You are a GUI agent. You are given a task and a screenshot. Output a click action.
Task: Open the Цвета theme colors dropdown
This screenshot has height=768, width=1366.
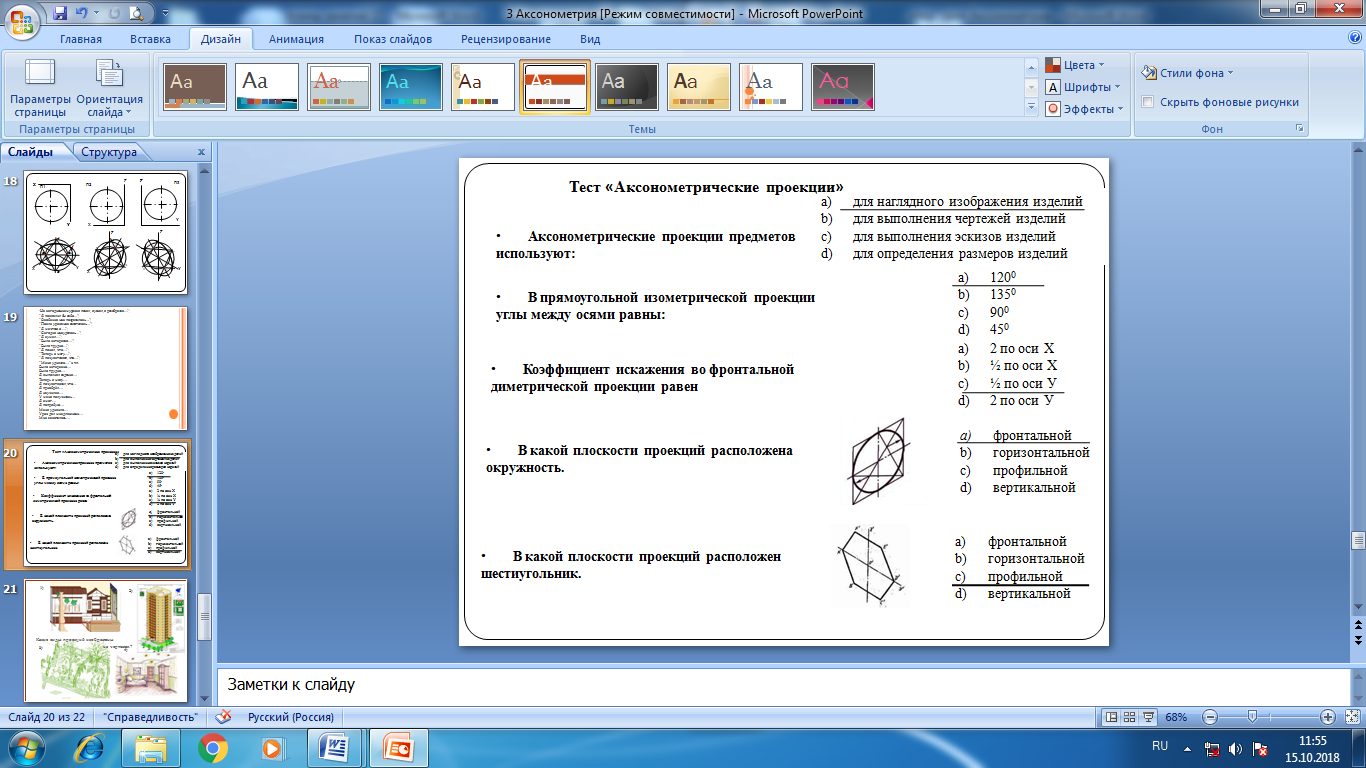[x=1077, y=65]
